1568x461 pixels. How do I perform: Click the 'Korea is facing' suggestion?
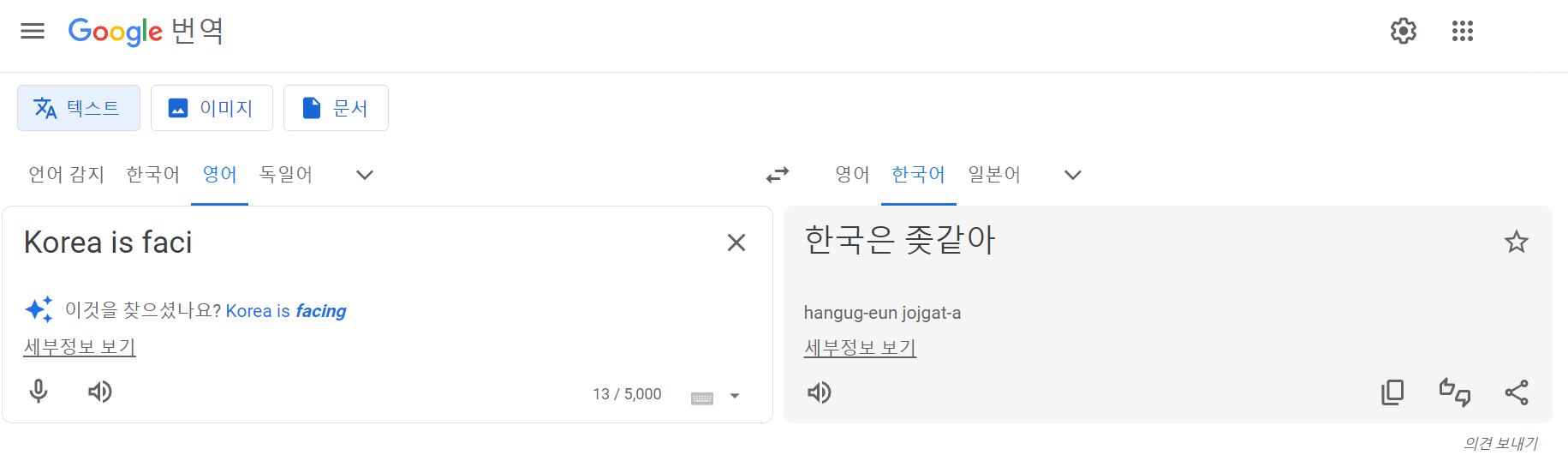click(286, 311)
